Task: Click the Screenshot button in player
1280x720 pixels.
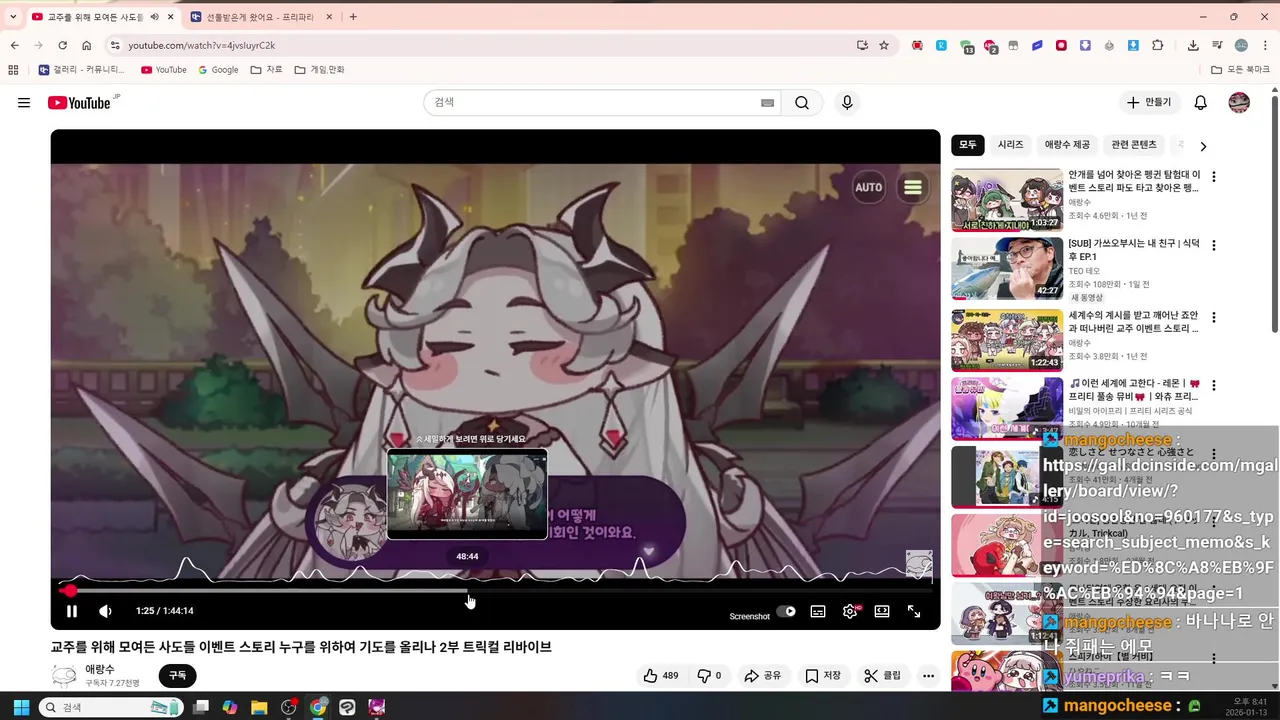Action: [750, 616]
